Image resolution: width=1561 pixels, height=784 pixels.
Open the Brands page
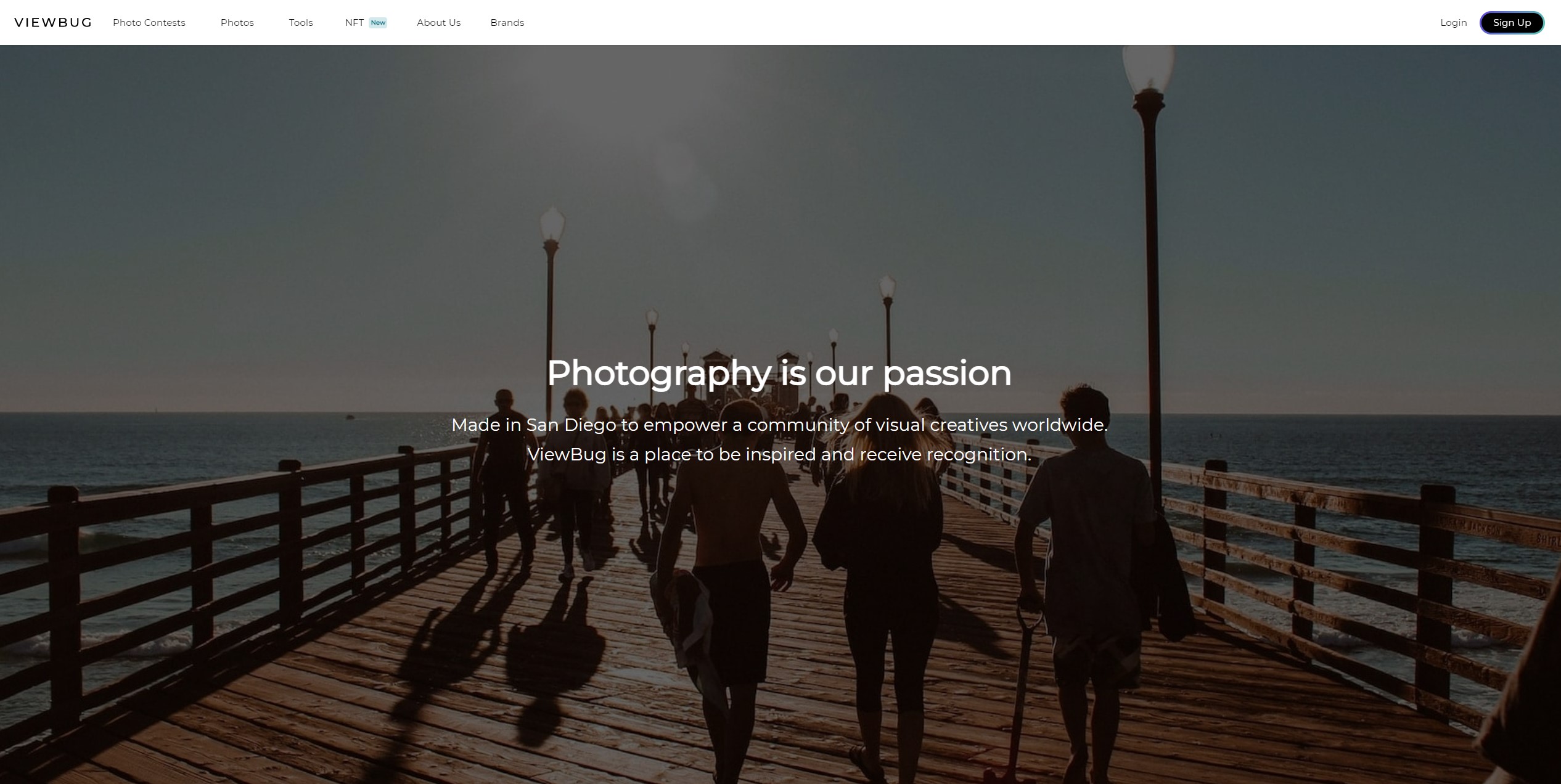click(507, 23)
